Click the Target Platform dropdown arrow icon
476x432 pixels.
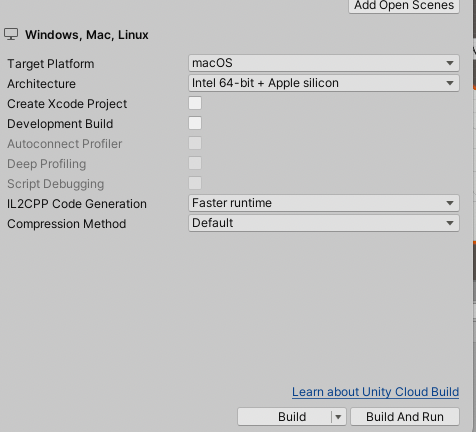450,63
